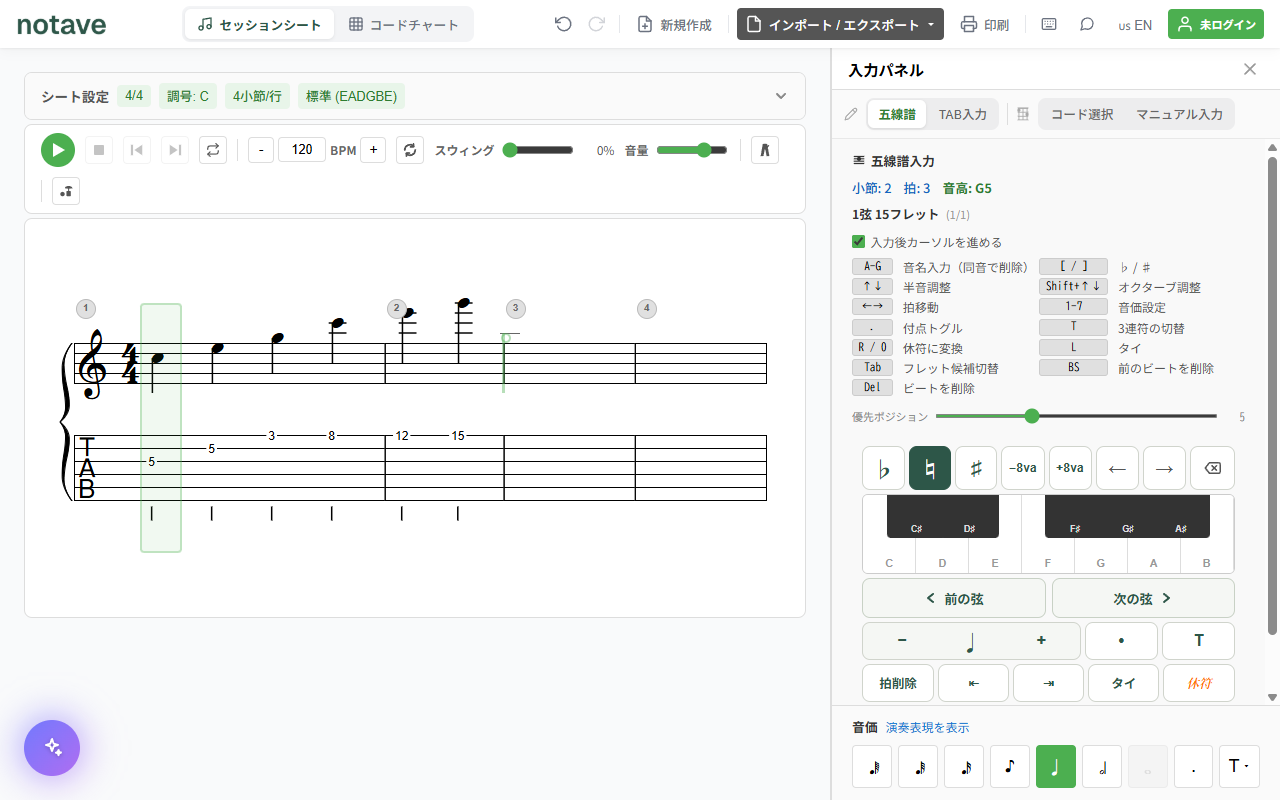Select the flat accidental button

pos(883,468)
